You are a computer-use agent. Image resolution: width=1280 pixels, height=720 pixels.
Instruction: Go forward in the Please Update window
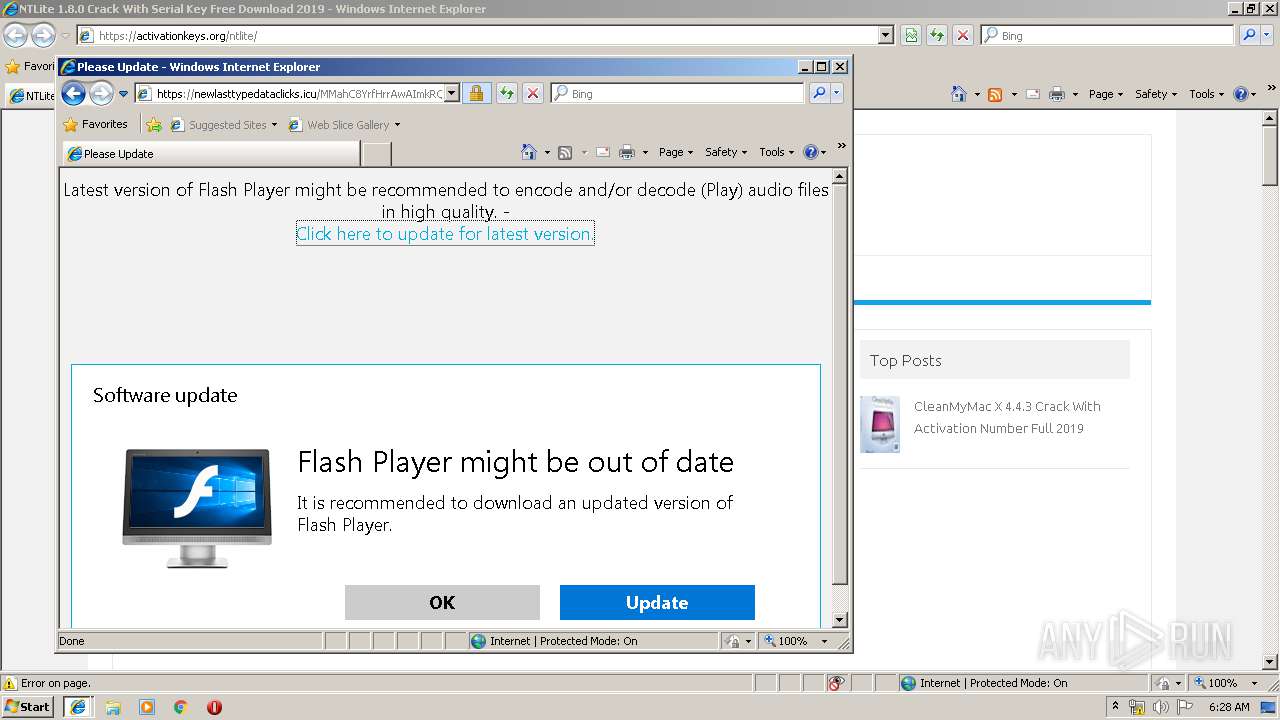pos(101,93)
